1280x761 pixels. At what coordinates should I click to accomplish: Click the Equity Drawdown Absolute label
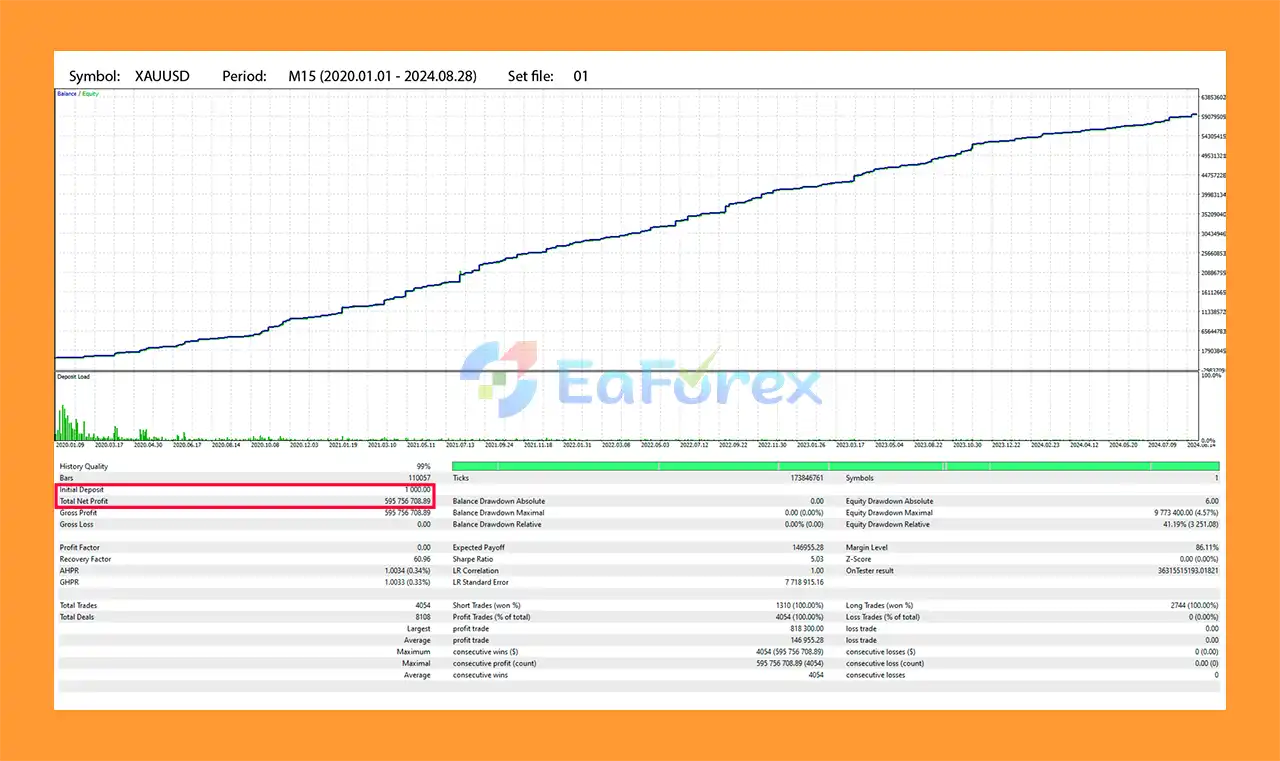[x=889, y=501]
